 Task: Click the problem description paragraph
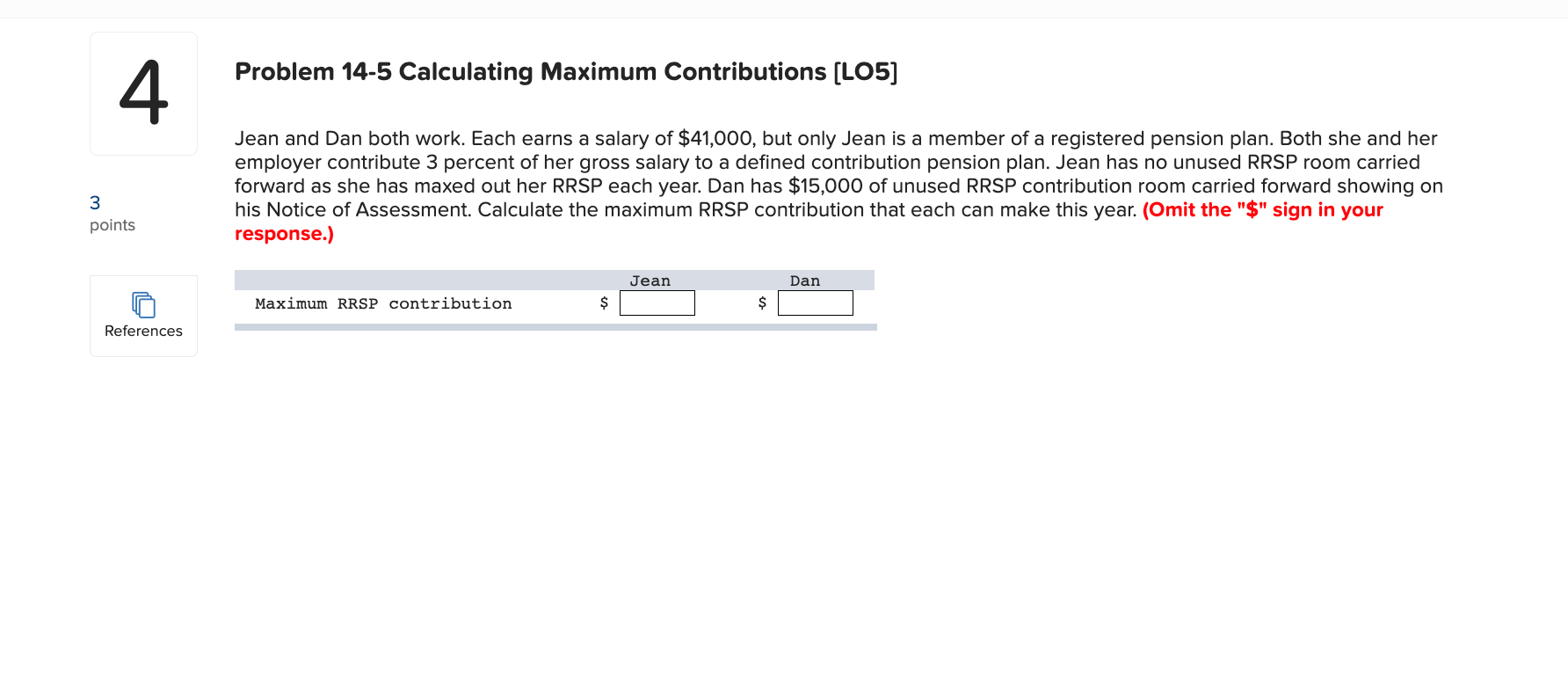pyautogui.click(x=791, y=174)
